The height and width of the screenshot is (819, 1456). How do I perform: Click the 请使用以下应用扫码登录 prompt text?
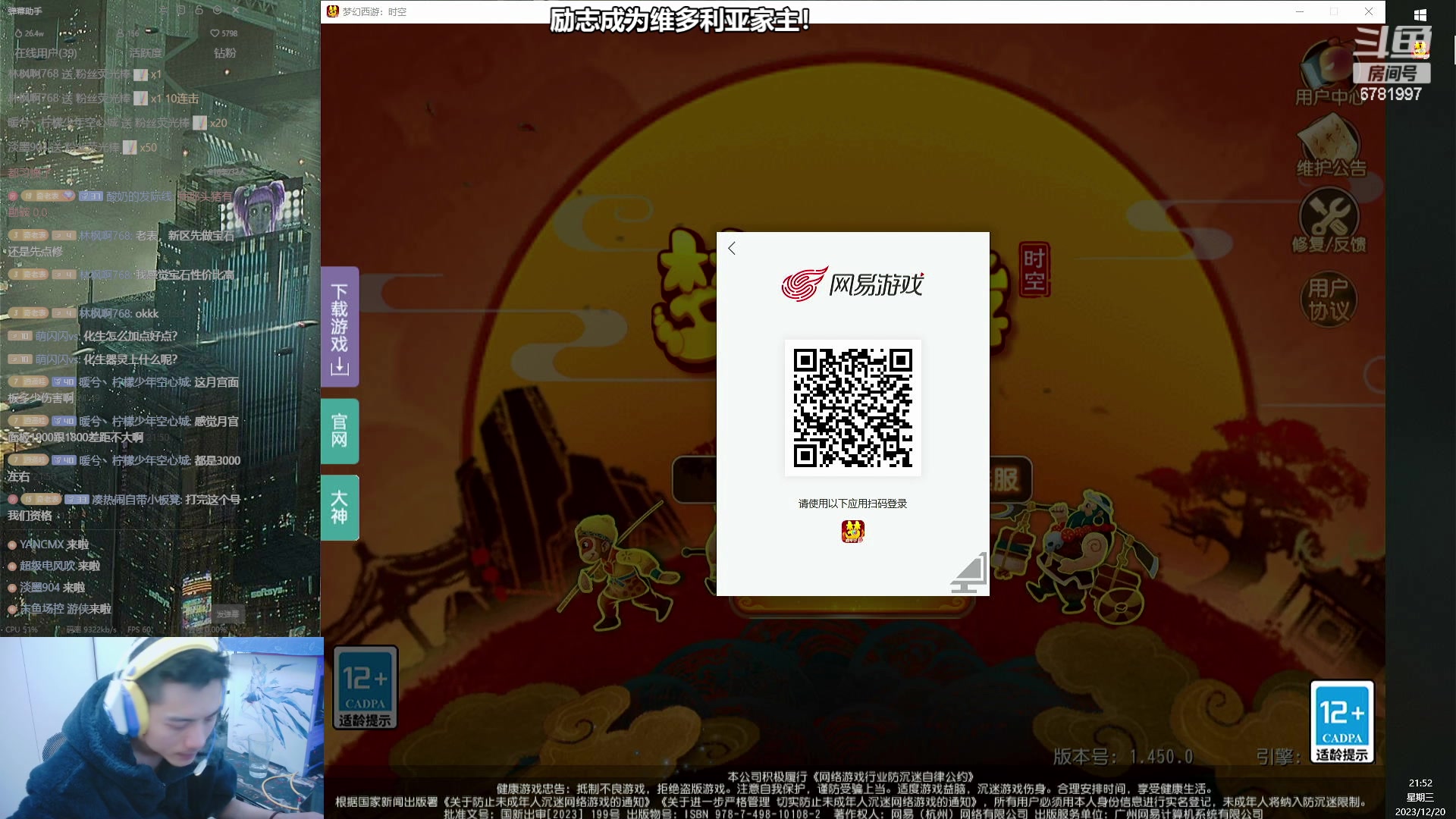(x=852, y=504)
